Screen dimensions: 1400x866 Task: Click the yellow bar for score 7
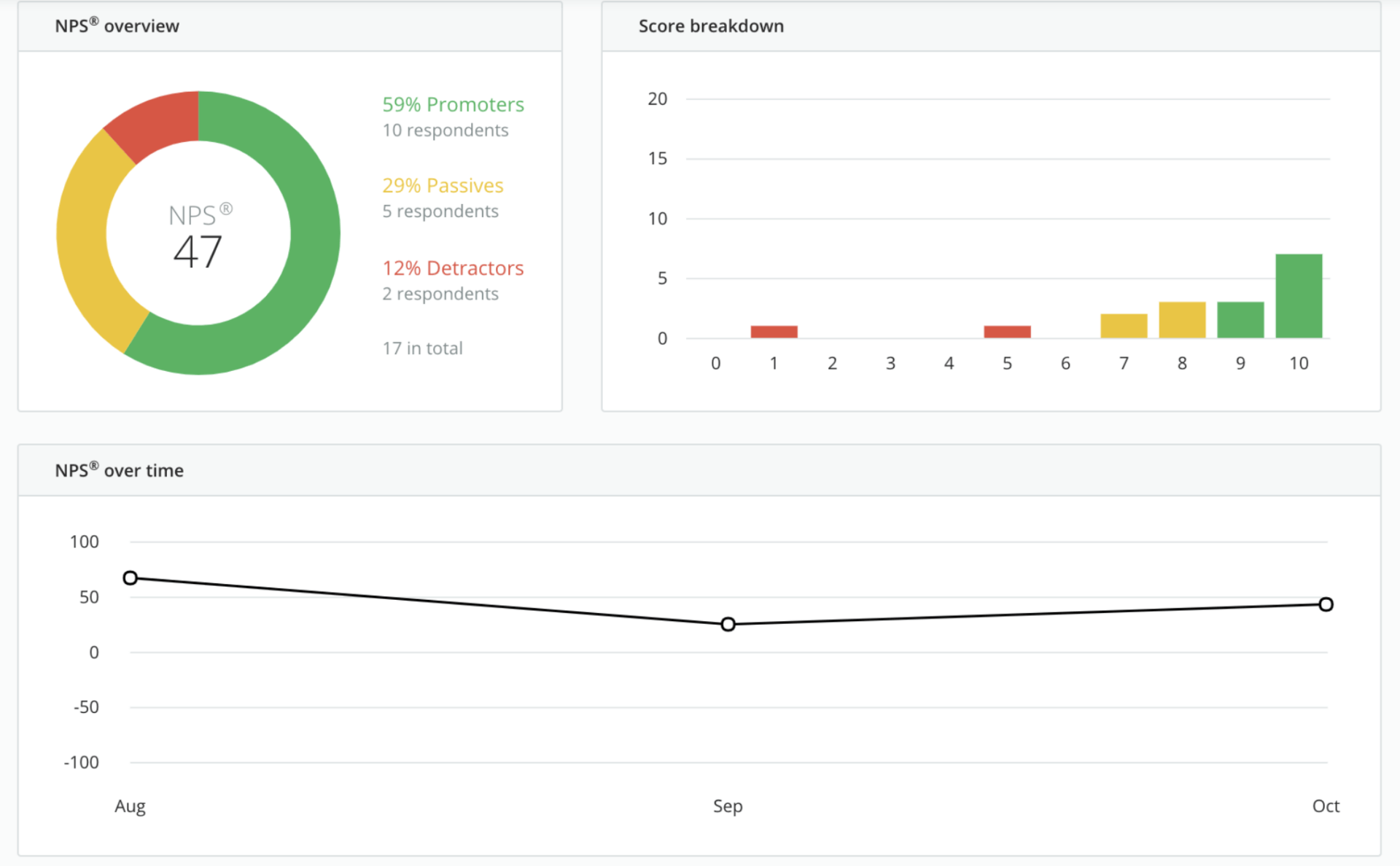click(x=1124, y=326)
